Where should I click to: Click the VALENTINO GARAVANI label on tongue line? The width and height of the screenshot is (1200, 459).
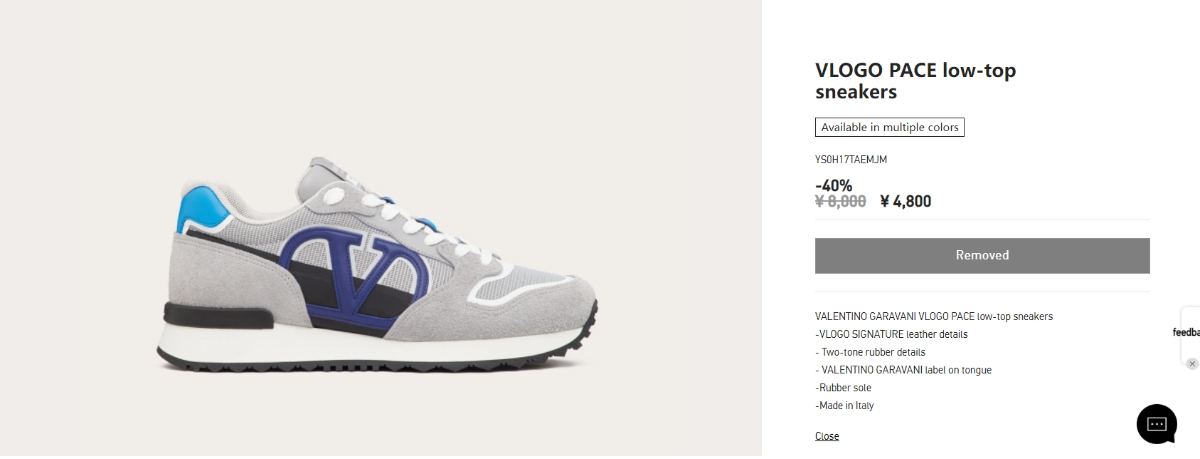click(903, 370)
